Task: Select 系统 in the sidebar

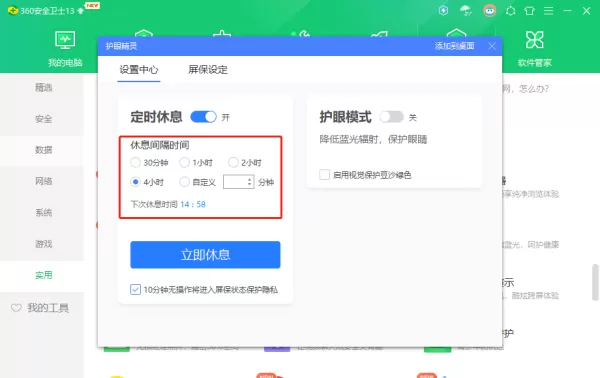Action: [x=43, y=212]
